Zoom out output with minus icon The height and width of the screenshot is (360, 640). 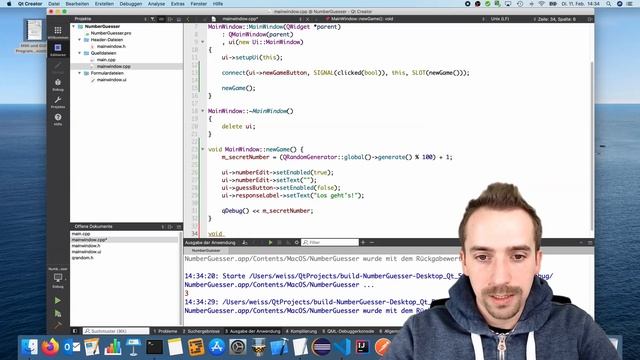click(x=371, y=242)
